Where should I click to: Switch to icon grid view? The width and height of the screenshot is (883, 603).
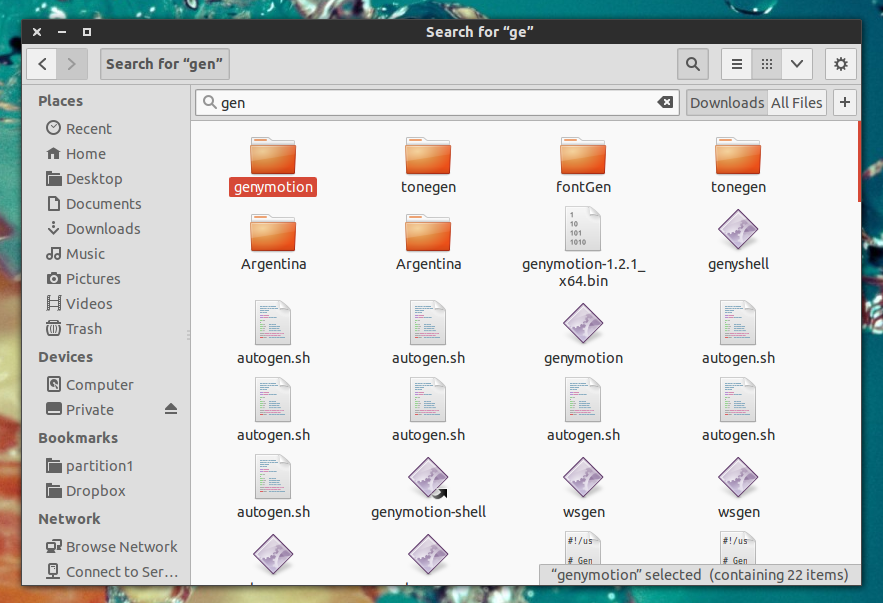point(766,64)
